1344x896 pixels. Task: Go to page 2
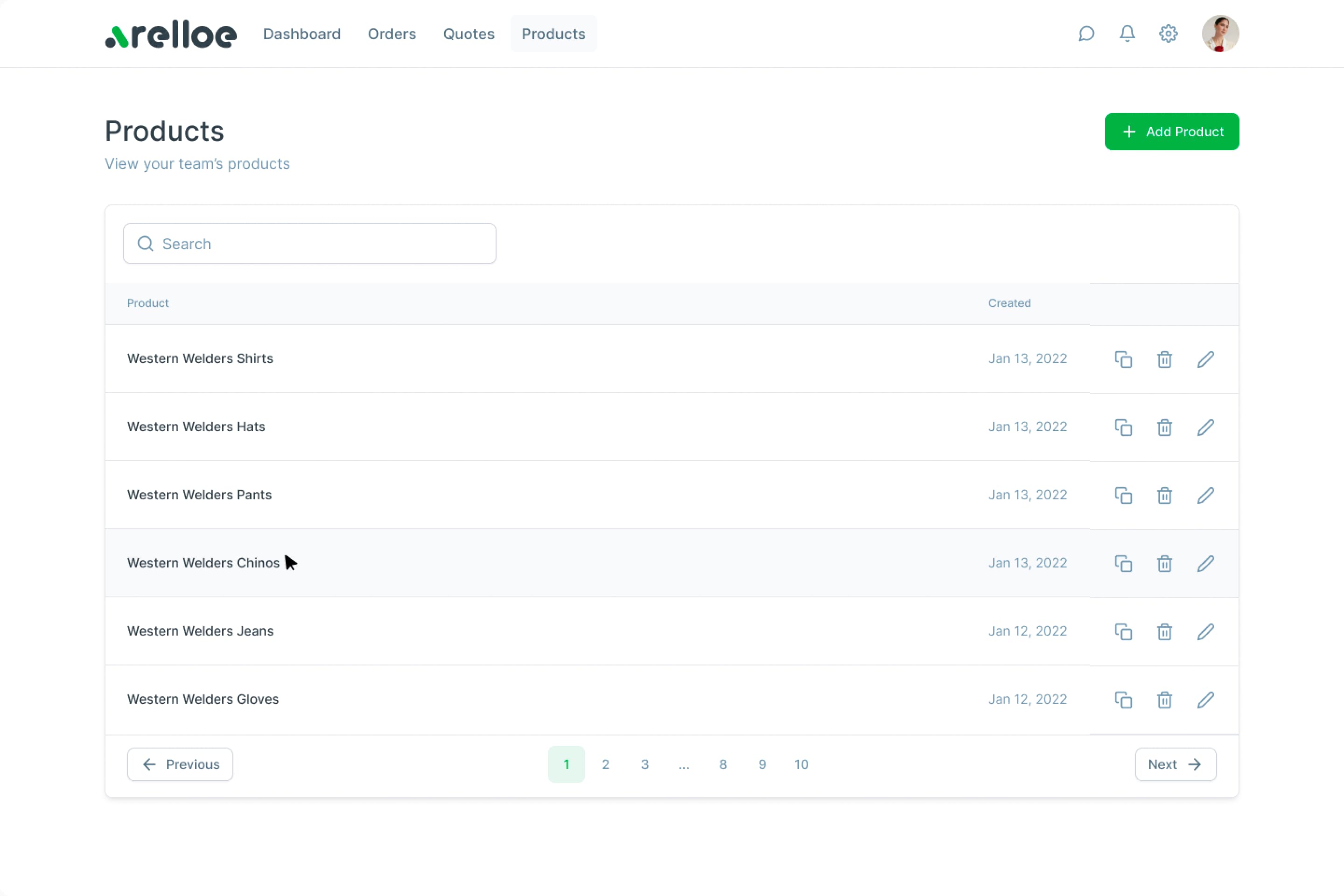pyautogui.click(x=605, y=764)
